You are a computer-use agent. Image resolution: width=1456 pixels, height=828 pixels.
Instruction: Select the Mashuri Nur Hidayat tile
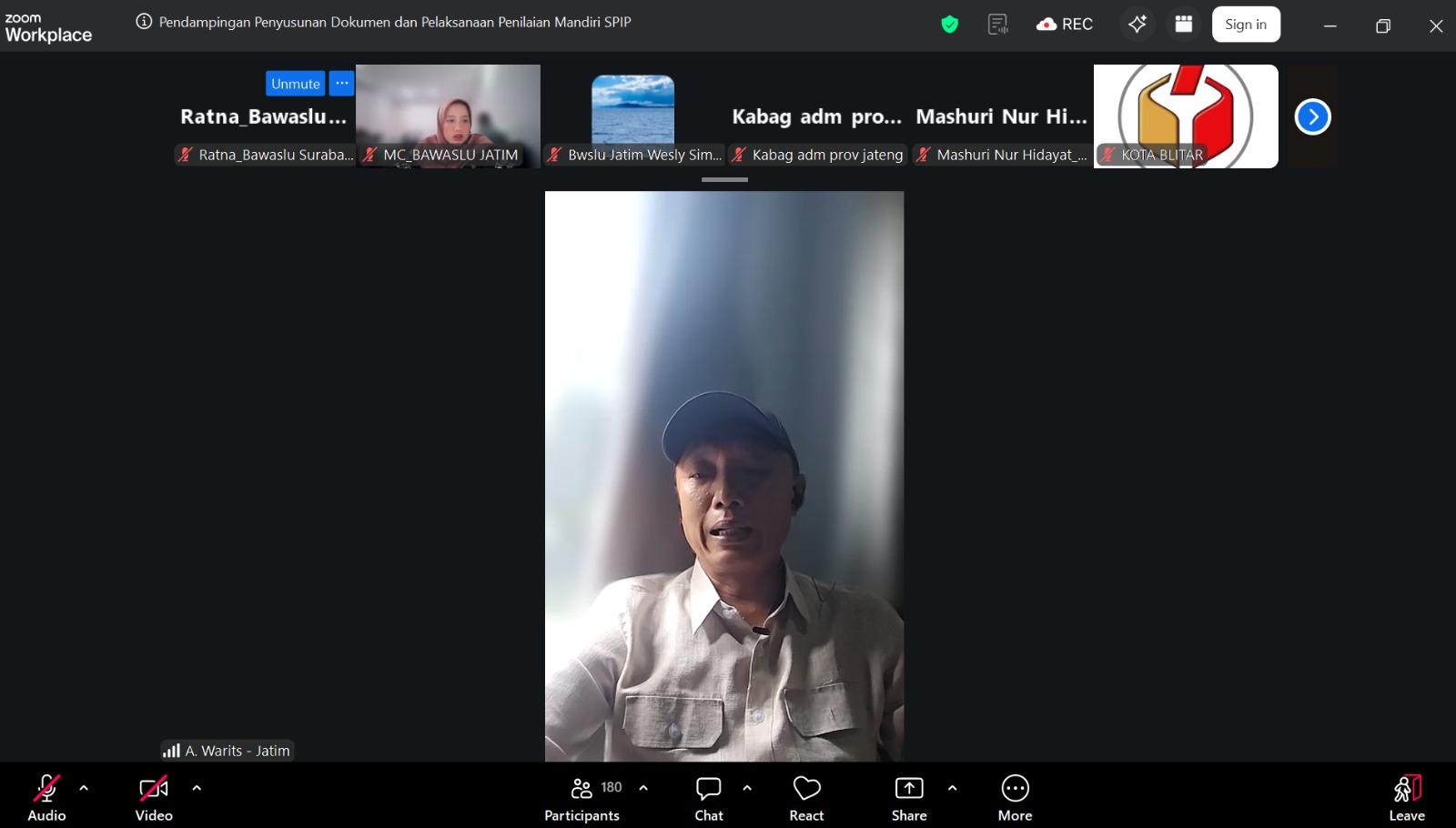pos(1001,116)
